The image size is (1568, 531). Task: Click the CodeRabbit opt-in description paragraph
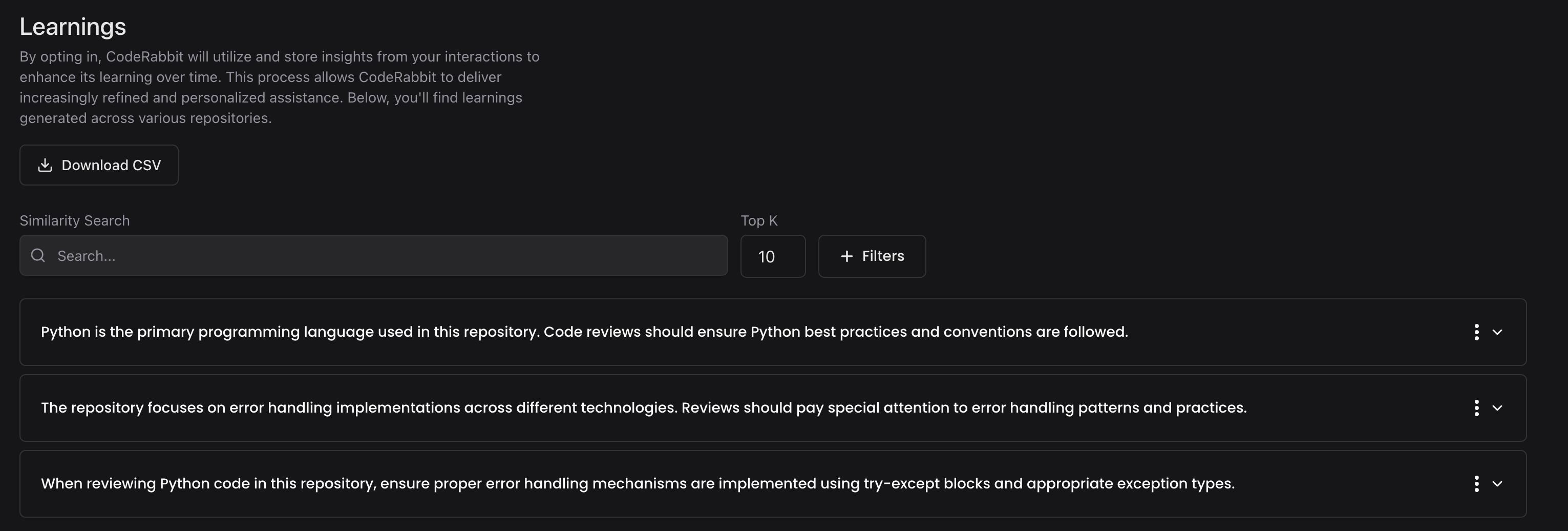pyautogui.click(x=279, y=87)
